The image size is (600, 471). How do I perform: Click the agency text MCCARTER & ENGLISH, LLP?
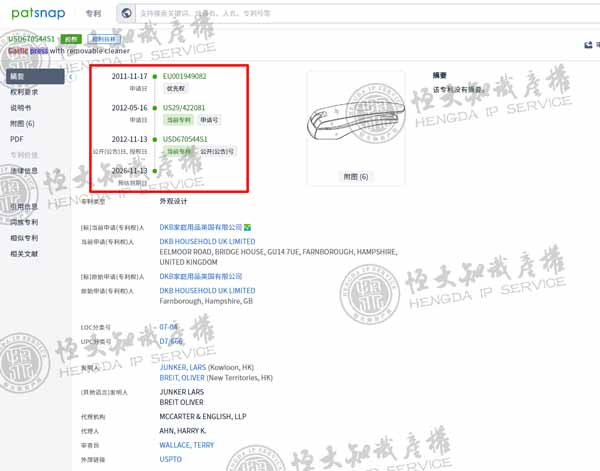pyautogui.click(x=203, y=416)
